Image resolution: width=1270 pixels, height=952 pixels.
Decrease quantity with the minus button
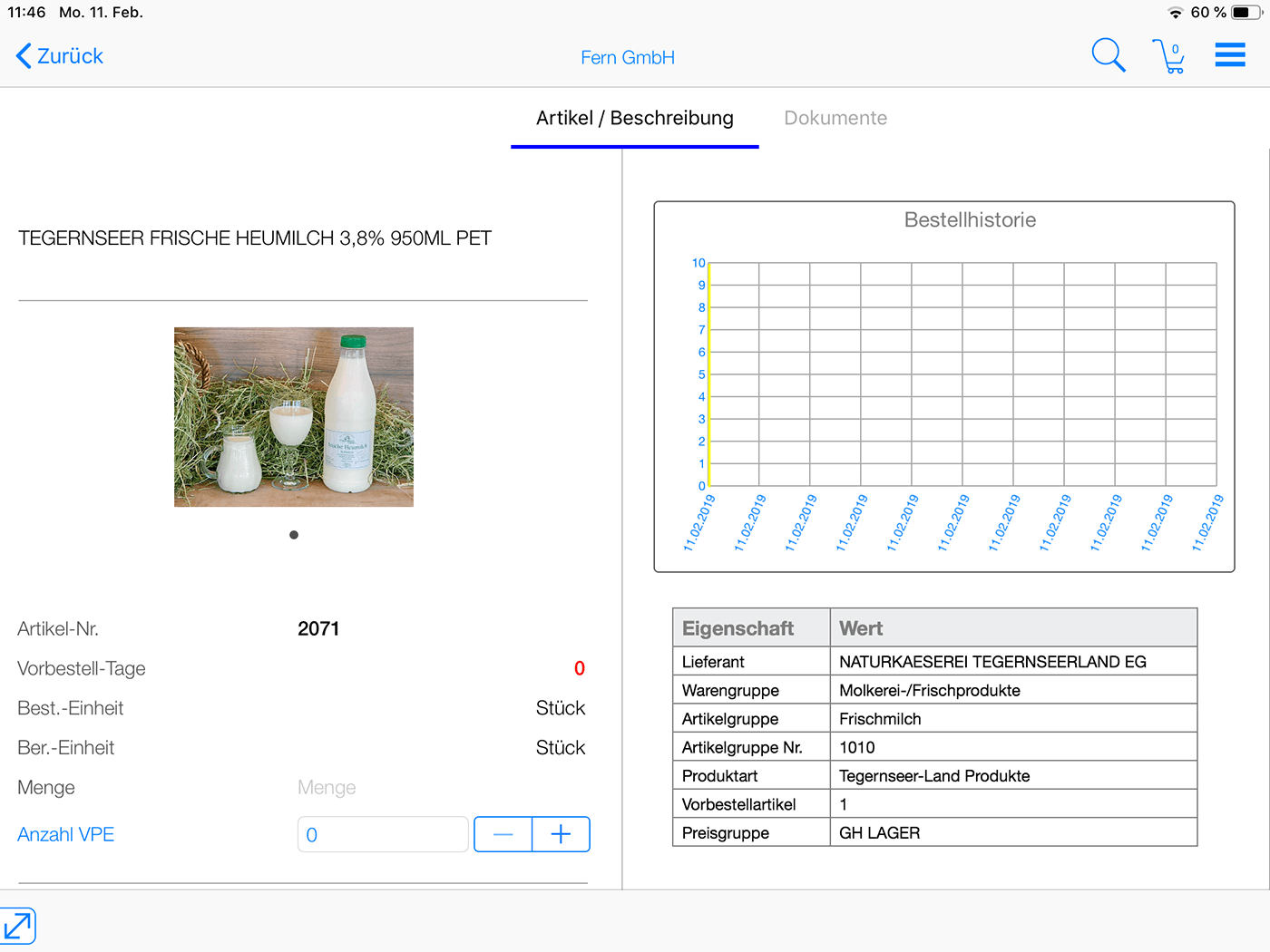coord(503,834)
